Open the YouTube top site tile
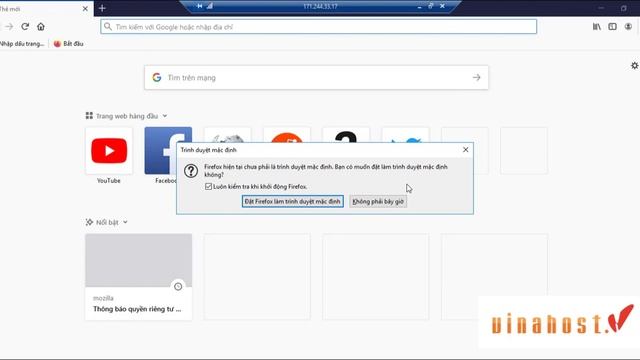640x360 pixels. (109, 151)
